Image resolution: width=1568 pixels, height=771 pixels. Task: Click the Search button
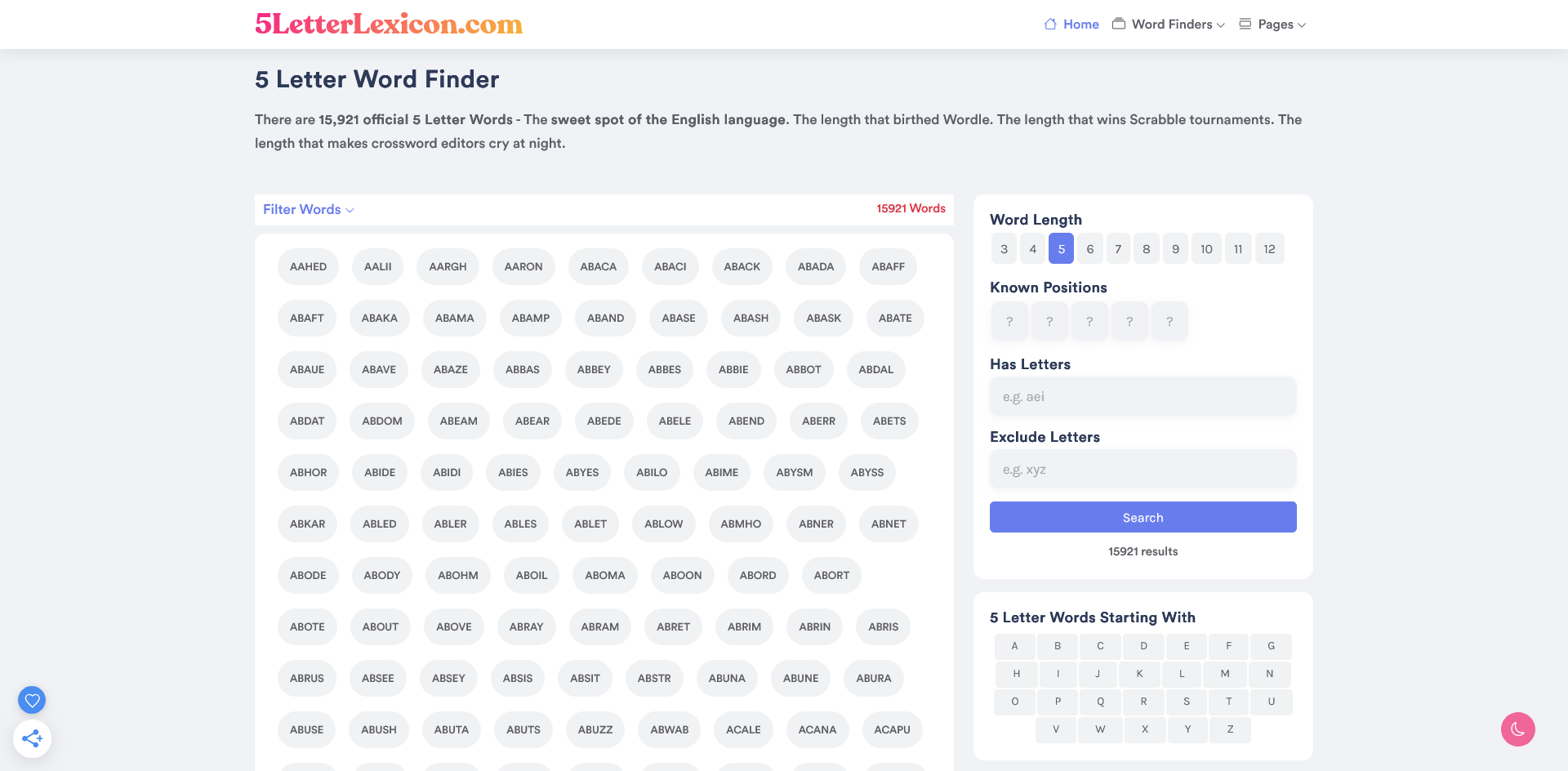[1143, 517]
